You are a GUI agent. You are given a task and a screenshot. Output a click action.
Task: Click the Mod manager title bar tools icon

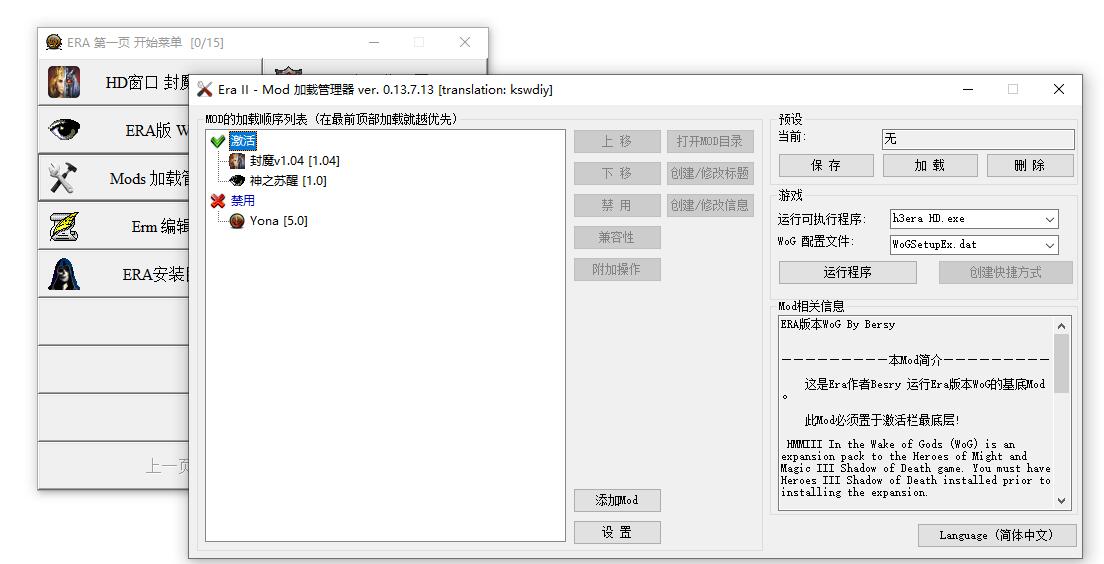point(205,89)
